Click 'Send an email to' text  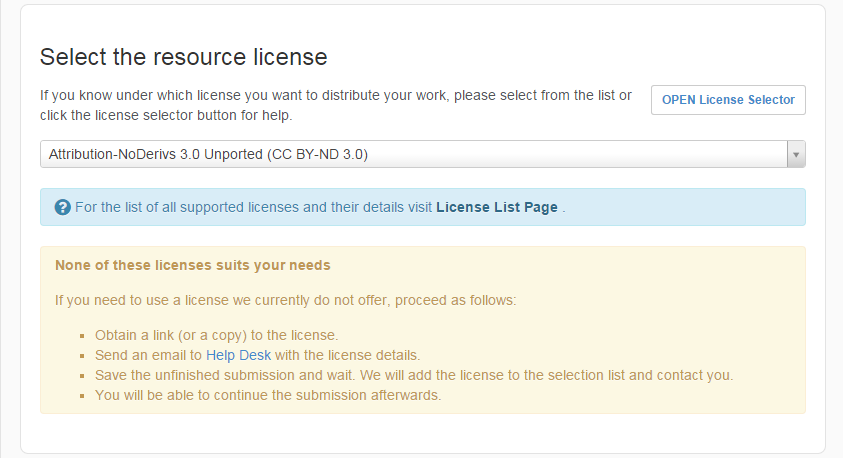tap(149, 355)
